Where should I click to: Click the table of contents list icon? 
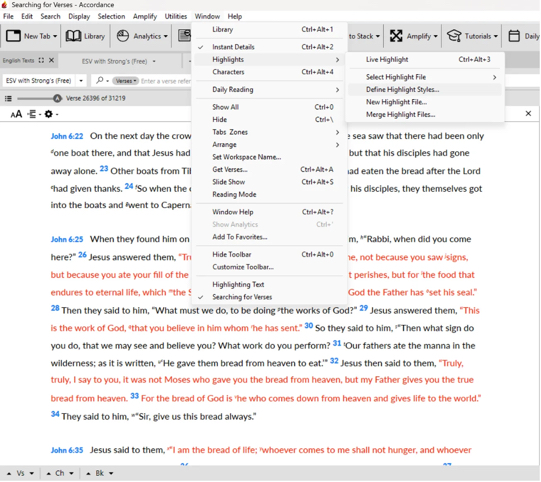(x=8, y=99)
